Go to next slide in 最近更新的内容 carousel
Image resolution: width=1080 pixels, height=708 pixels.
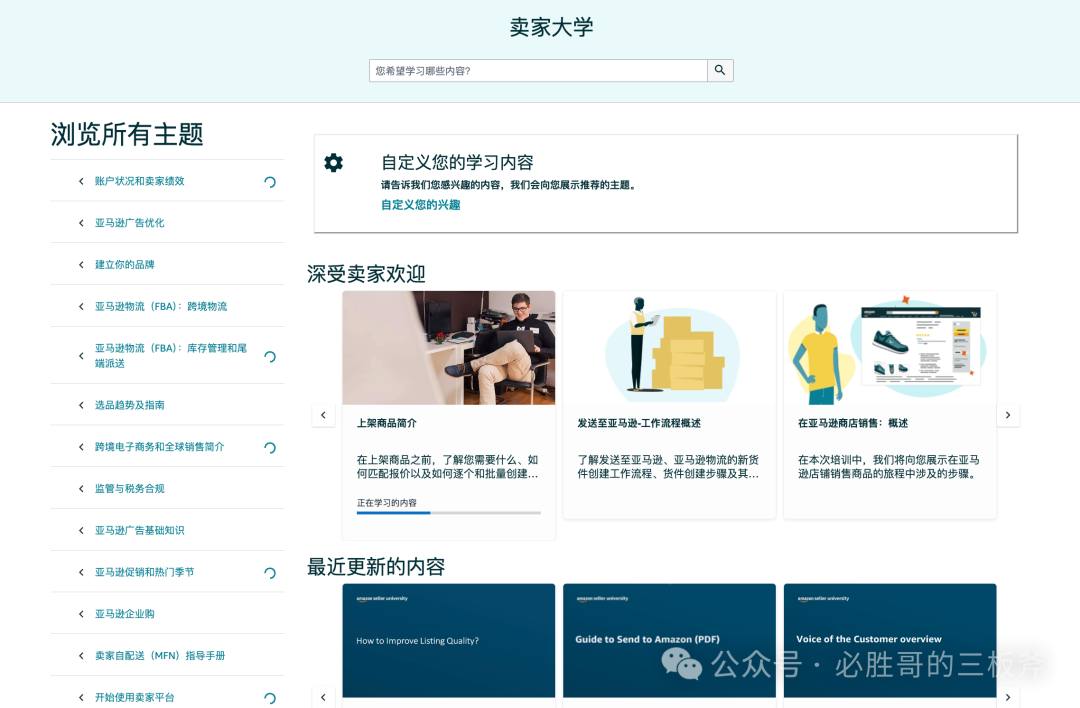coord(1008,697)
